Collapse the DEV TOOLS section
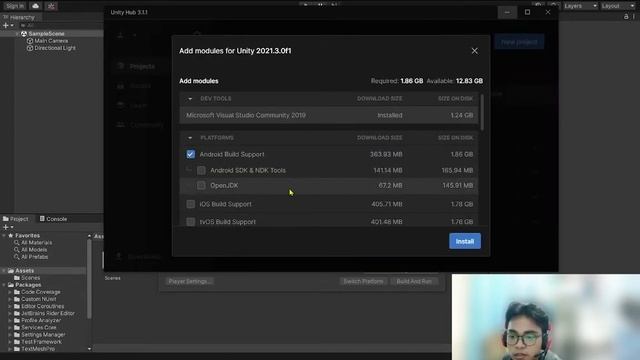The height and width of the screenshot is (360, 640). click(x=190, y=99)
